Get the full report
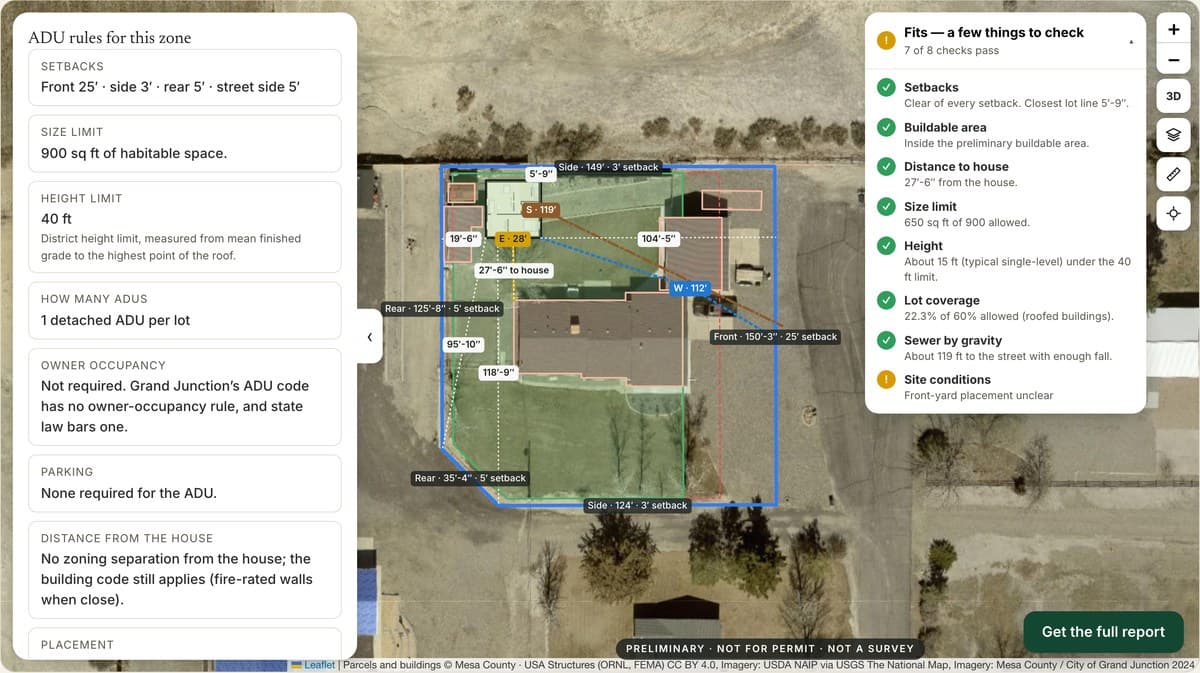The width and height of the screenshot is (1200, 673). 1103,632
